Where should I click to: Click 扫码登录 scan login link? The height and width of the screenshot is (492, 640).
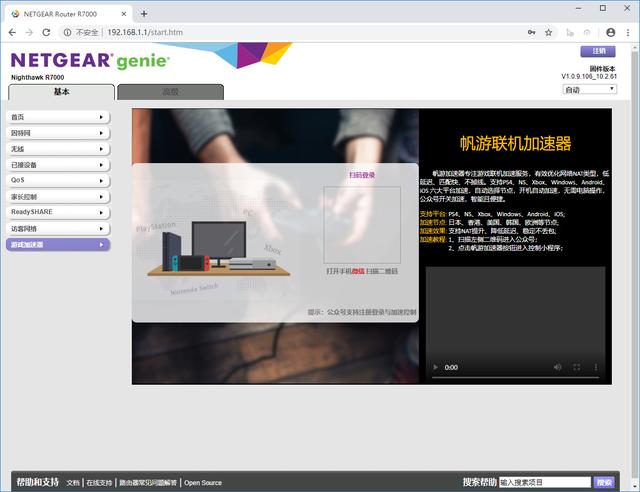tap(362, 175)
